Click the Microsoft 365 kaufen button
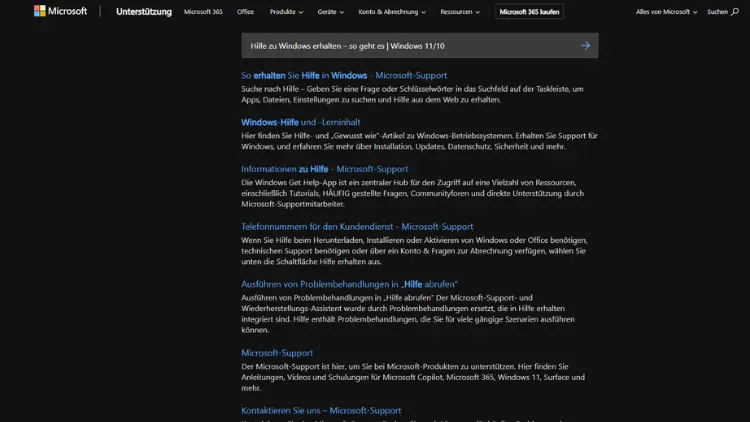750x422 pixels. [529, 11]
